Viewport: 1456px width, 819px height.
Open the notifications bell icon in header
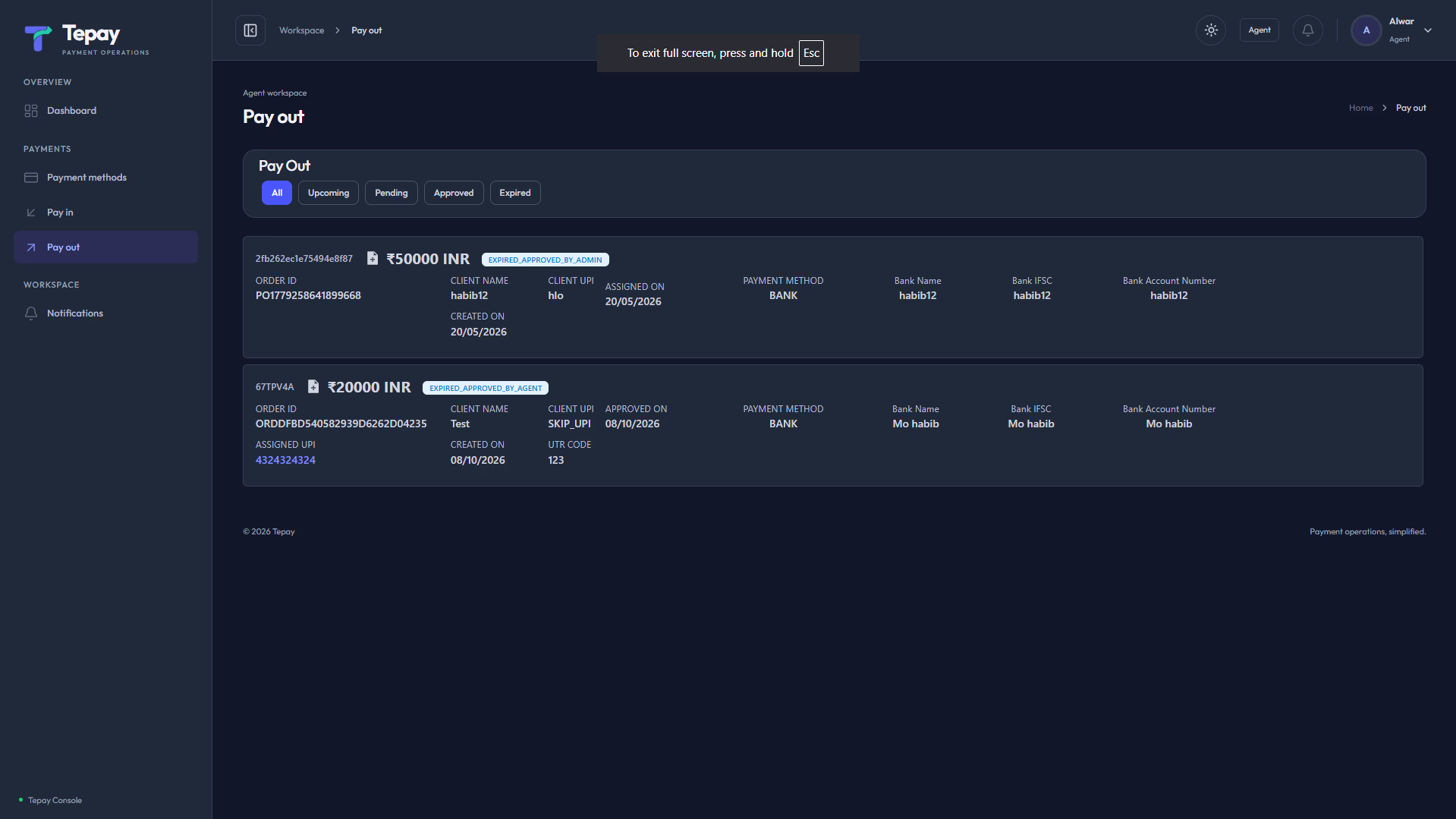1308,30
